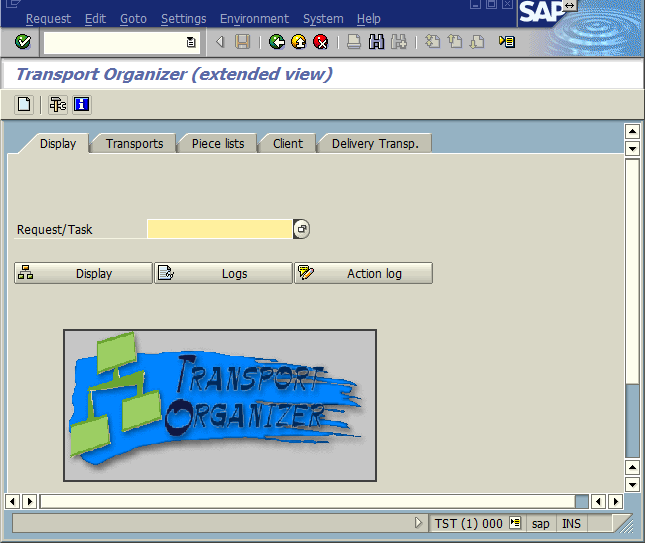645x543 pixels.
Task: Click the Next Page icon
Action: (x=477, y=42)
